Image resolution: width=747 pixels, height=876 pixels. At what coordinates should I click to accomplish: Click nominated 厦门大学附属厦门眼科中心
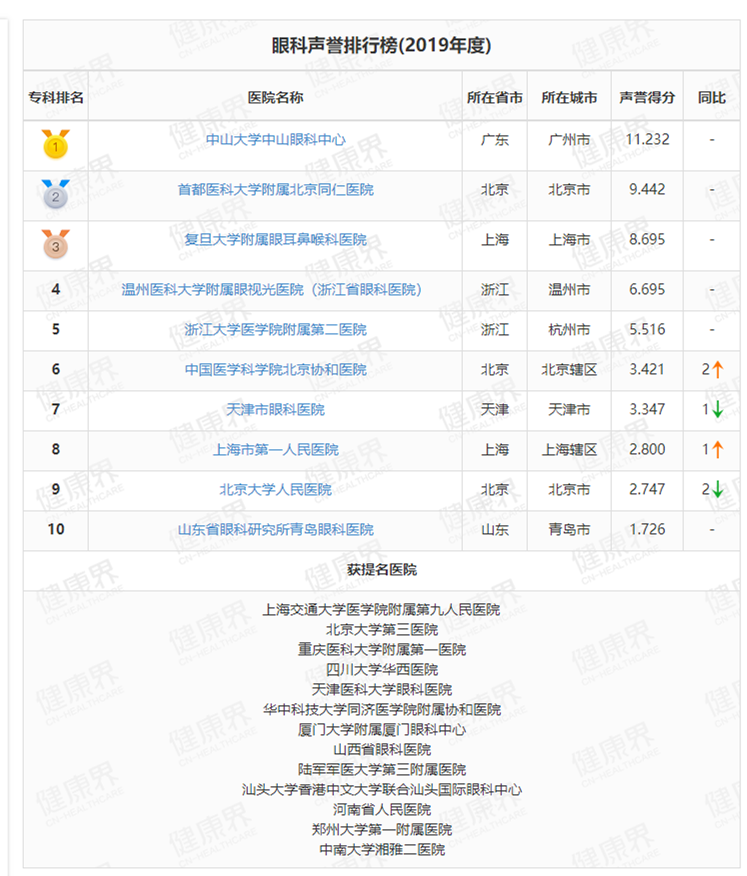(x=382, y=730)
